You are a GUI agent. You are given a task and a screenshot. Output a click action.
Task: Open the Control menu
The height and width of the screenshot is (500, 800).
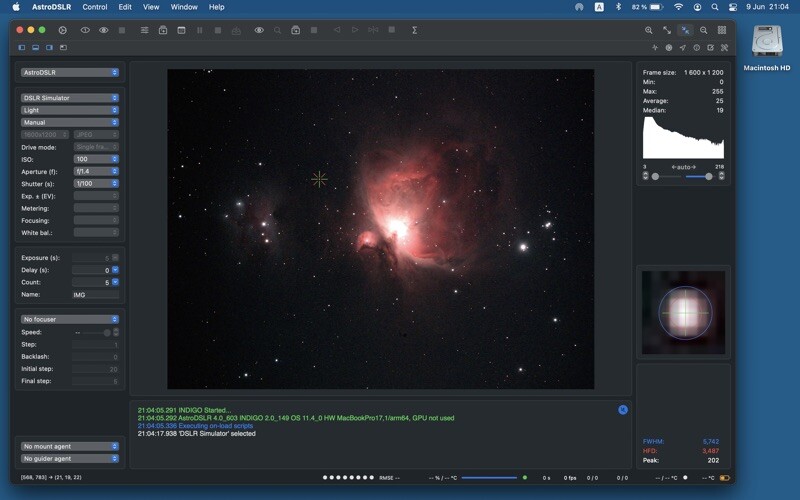tap(95, 7)
